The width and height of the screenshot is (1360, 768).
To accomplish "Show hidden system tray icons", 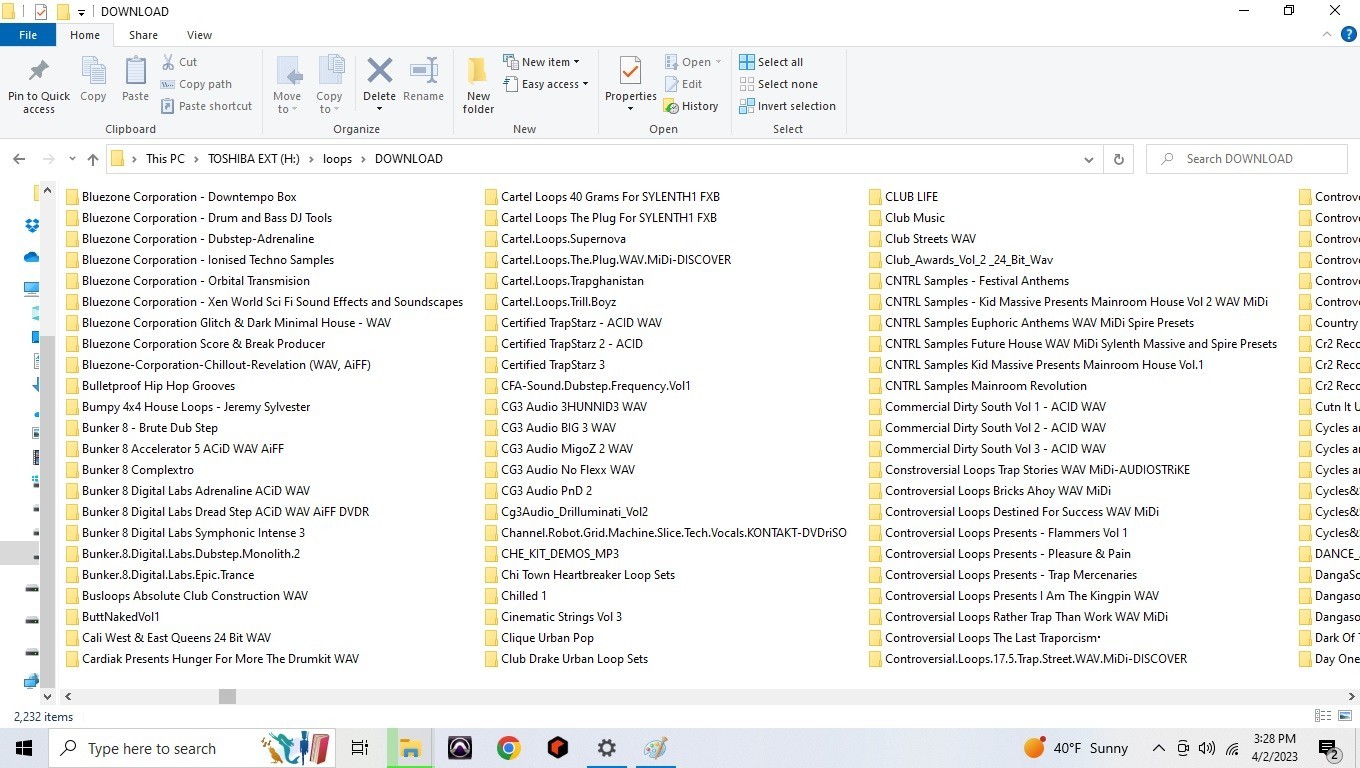I will click(1158, 748).
